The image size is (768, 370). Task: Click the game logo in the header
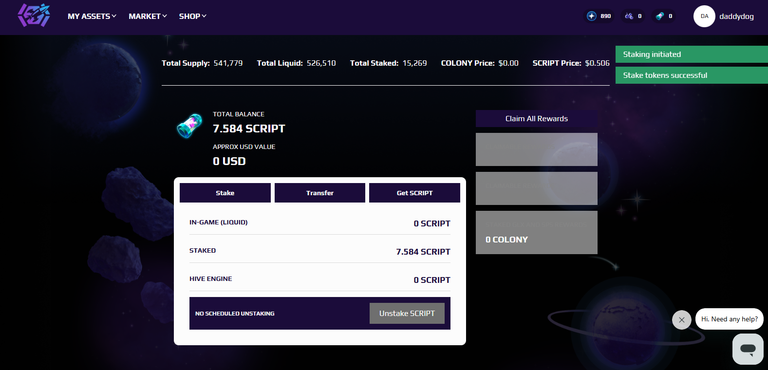click(x=34, y=15)
